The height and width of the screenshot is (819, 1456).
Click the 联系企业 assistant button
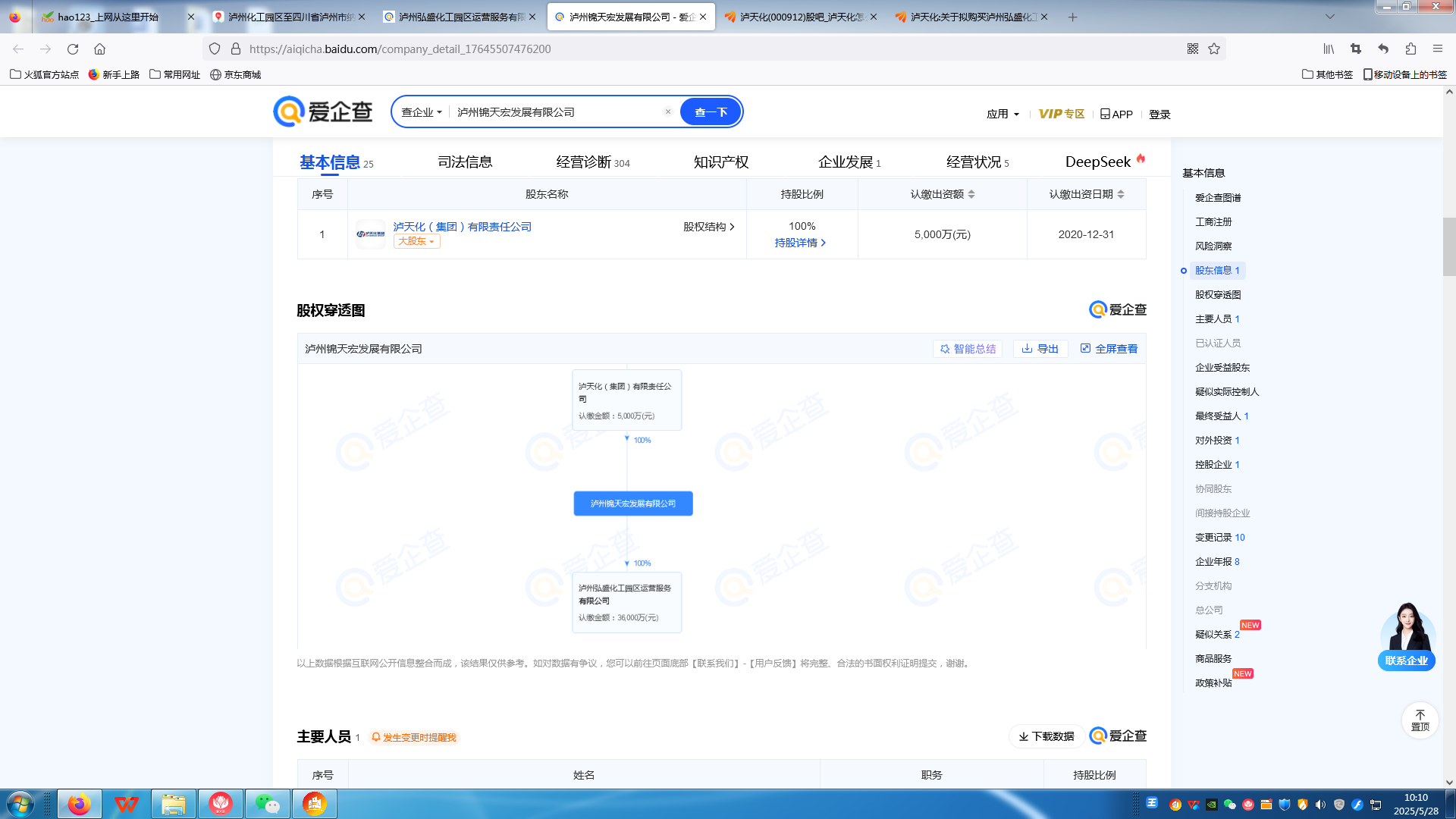[x=1407, y=661]
